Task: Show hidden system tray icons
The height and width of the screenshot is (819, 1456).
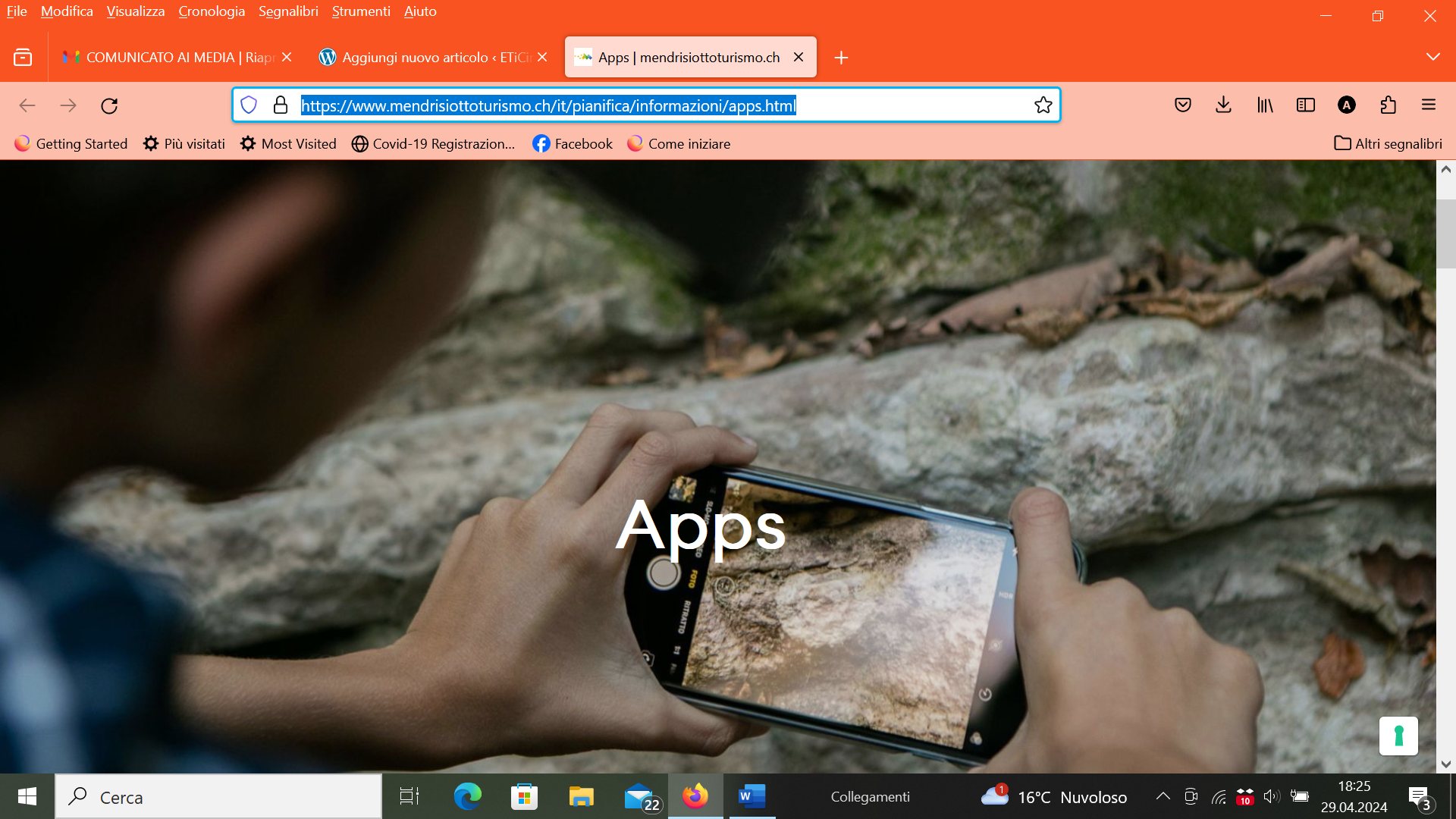Action: coord(1163,796)
